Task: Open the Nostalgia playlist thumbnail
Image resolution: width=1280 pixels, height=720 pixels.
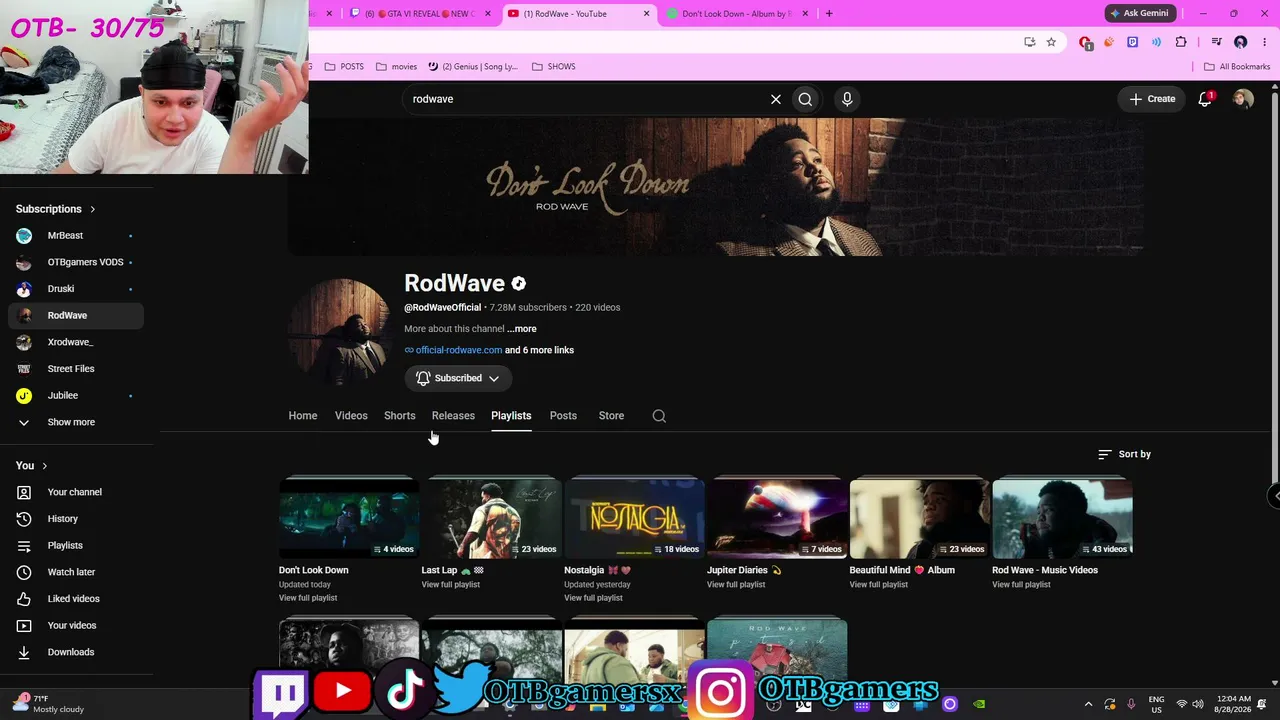Action: (634, 519)
